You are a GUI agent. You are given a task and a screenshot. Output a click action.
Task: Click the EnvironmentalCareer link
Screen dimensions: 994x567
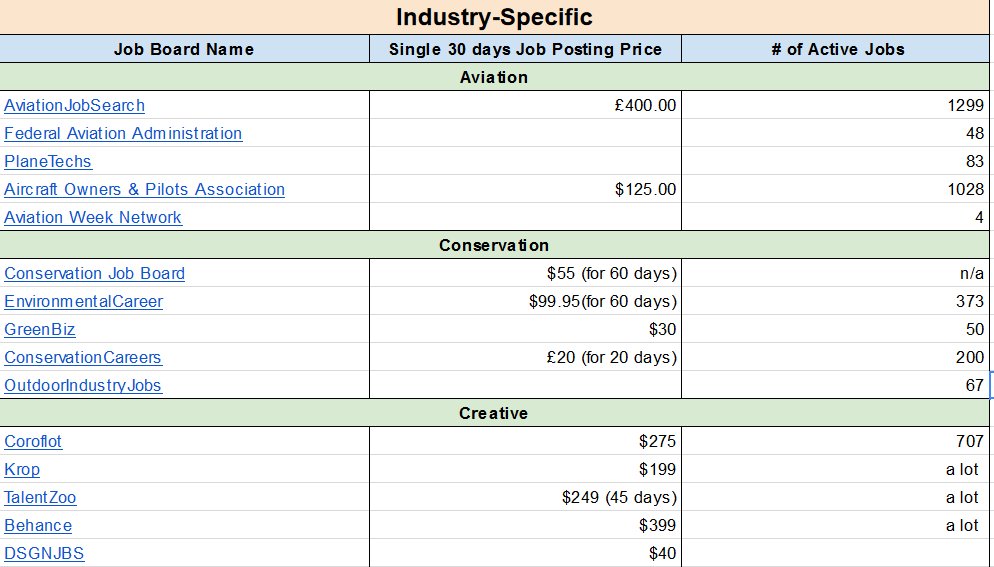point(84,301)
